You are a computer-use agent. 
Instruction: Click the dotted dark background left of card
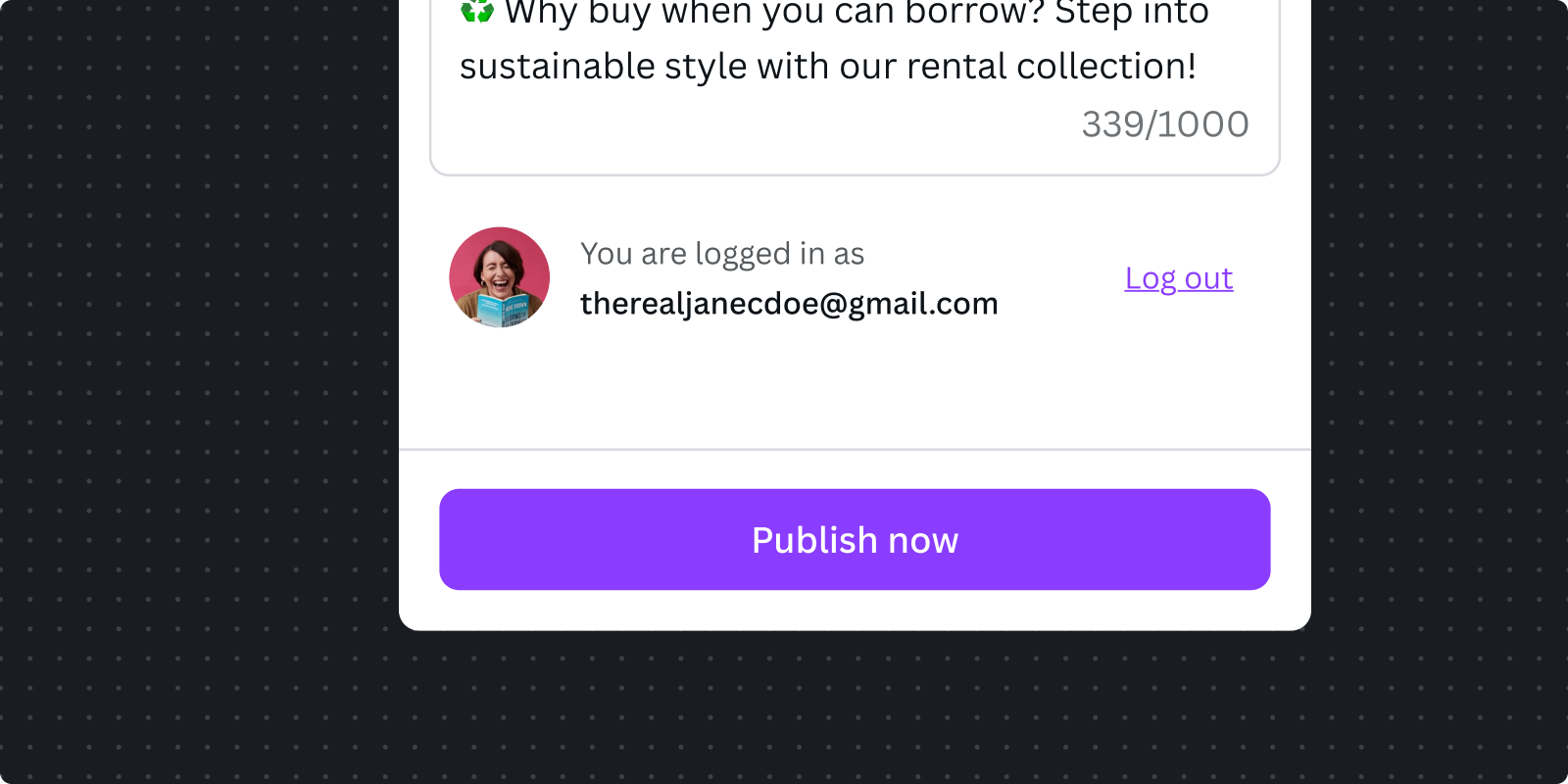click(196, 392)
